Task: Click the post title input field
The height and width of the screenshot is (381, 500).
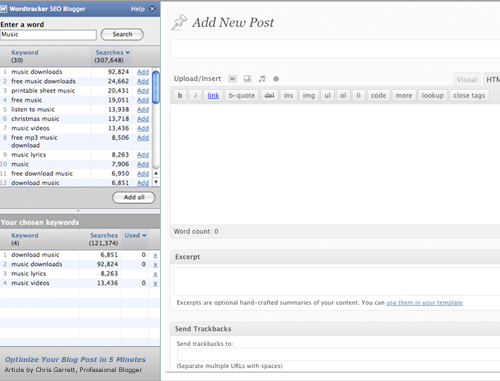Action: pyautogui.click(x=335, y=49)
